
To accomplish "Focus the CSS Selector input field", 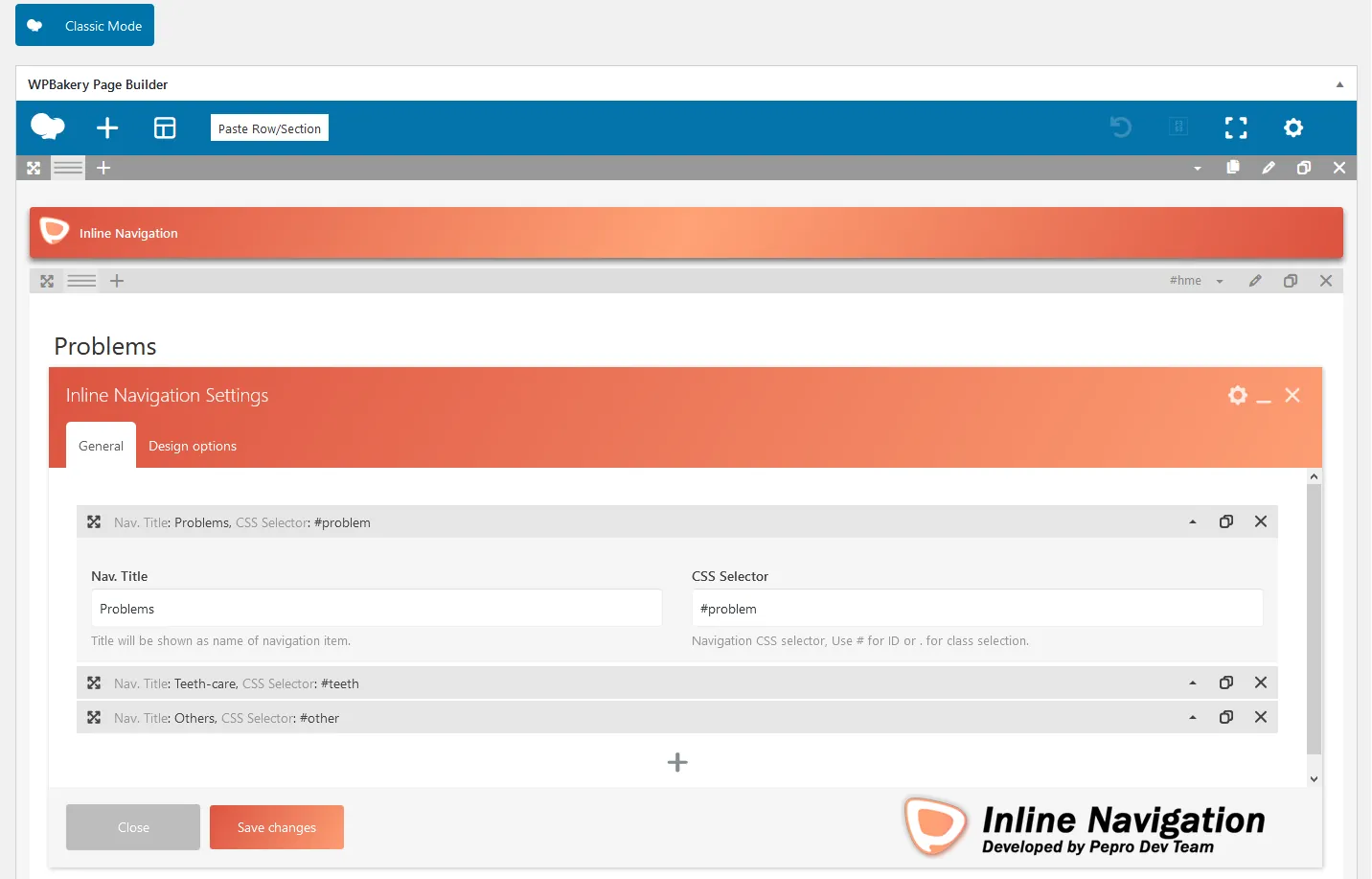I will tap(977, 609).
